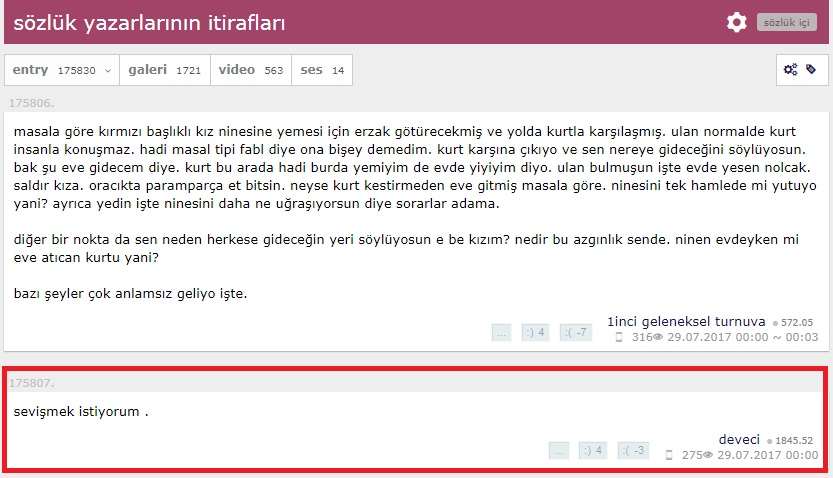The width and height of the screenshot is (833, 478).
Task: Click status dot next to deveci
Action: click(769, 441)
